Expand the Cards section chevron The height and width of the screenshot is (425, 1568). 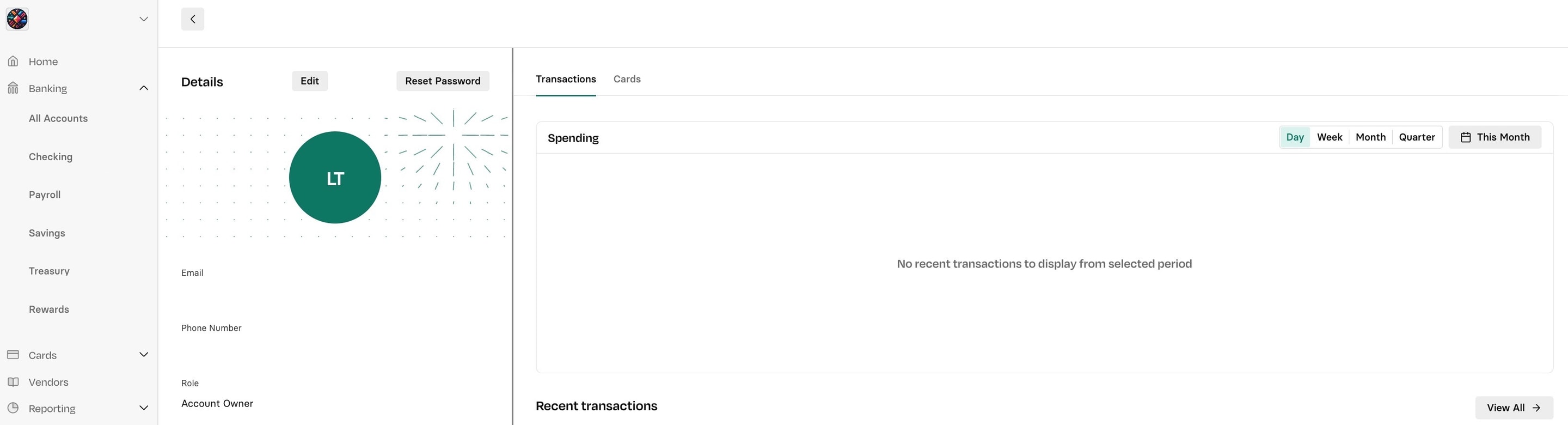pyautogui.click(x=144, y=354)
